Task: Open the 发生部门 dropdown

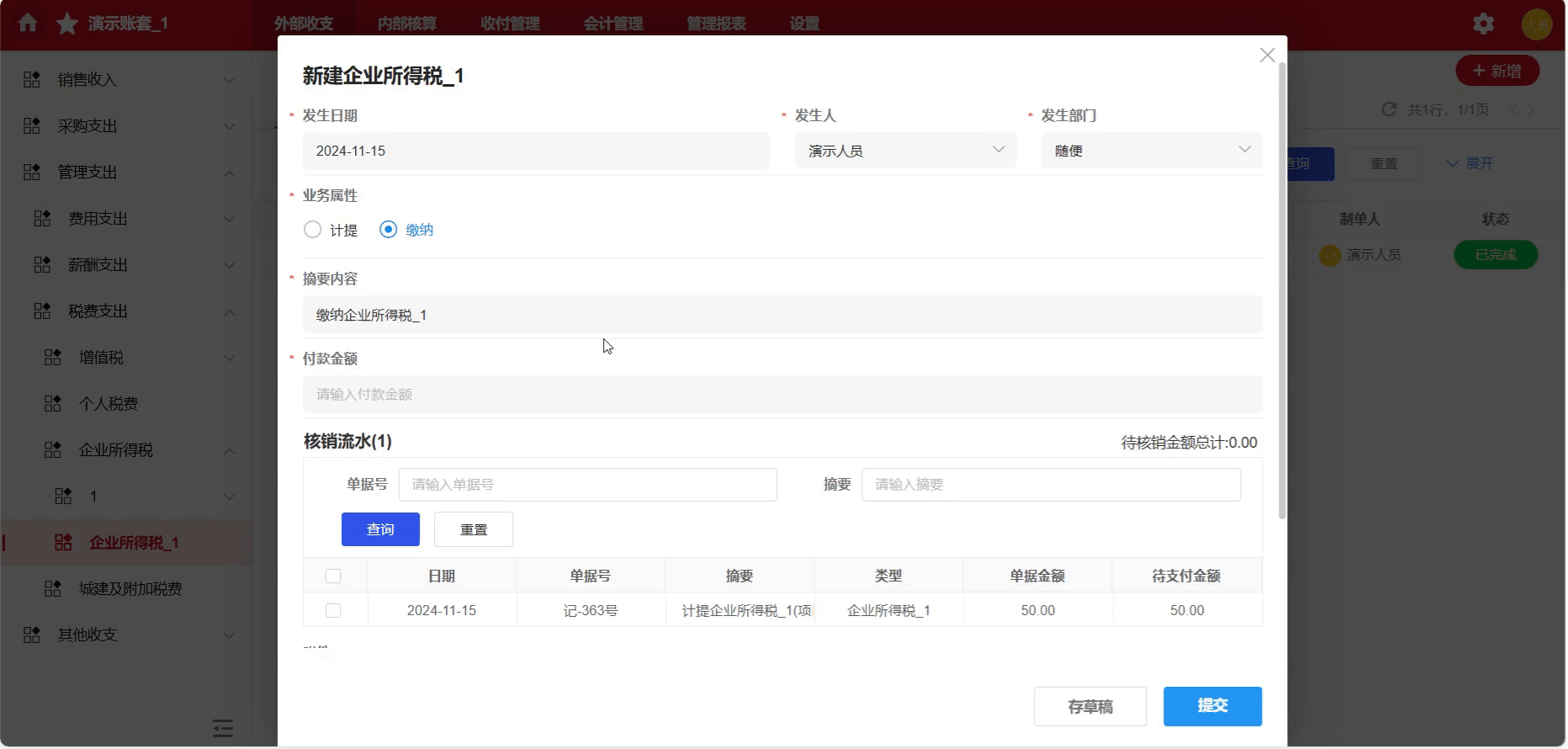Action: [1151, 151]
